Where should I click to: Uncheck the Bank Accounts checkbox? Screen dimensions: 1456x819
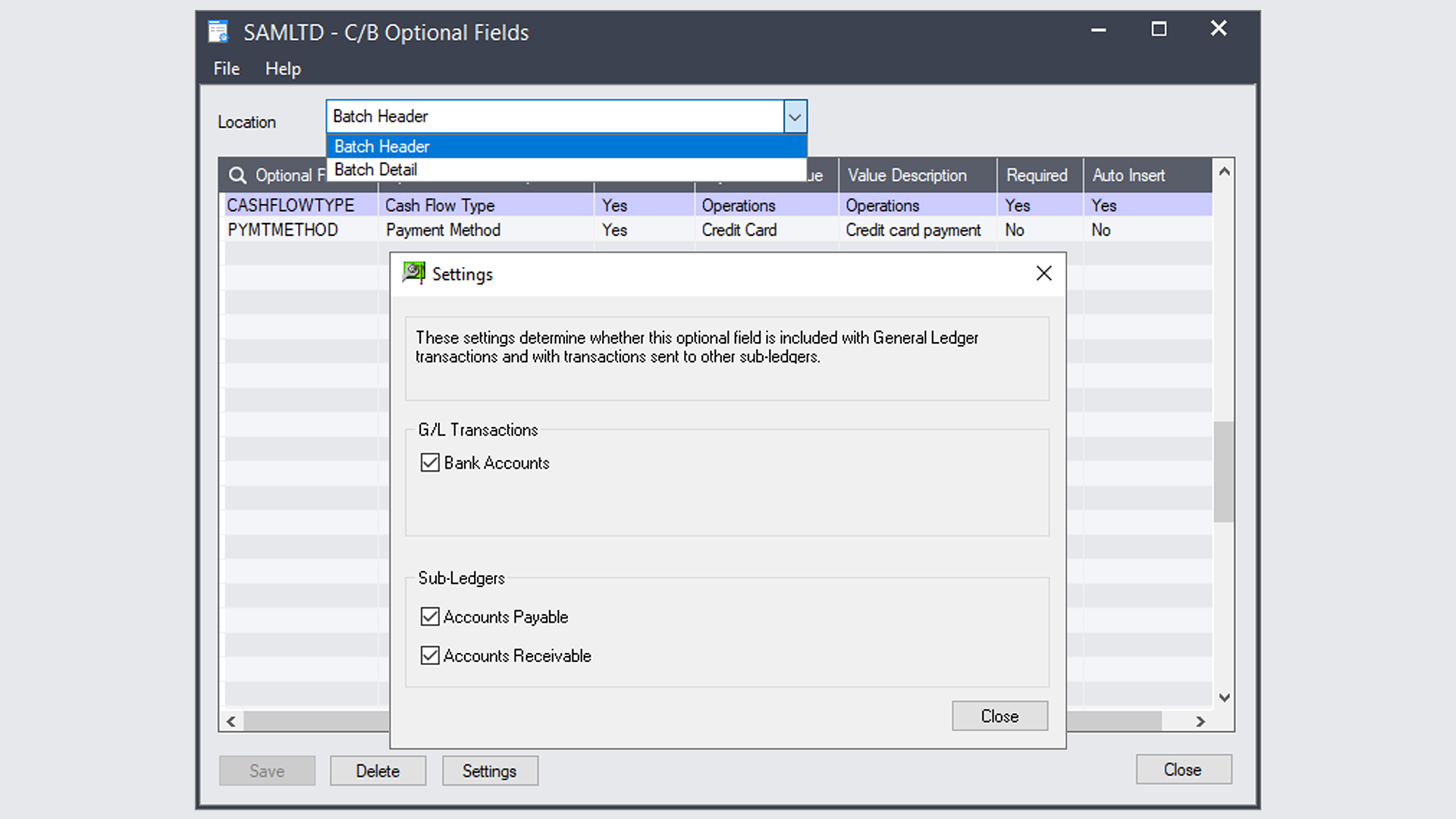pyautogui.click(x=429, y=463)
